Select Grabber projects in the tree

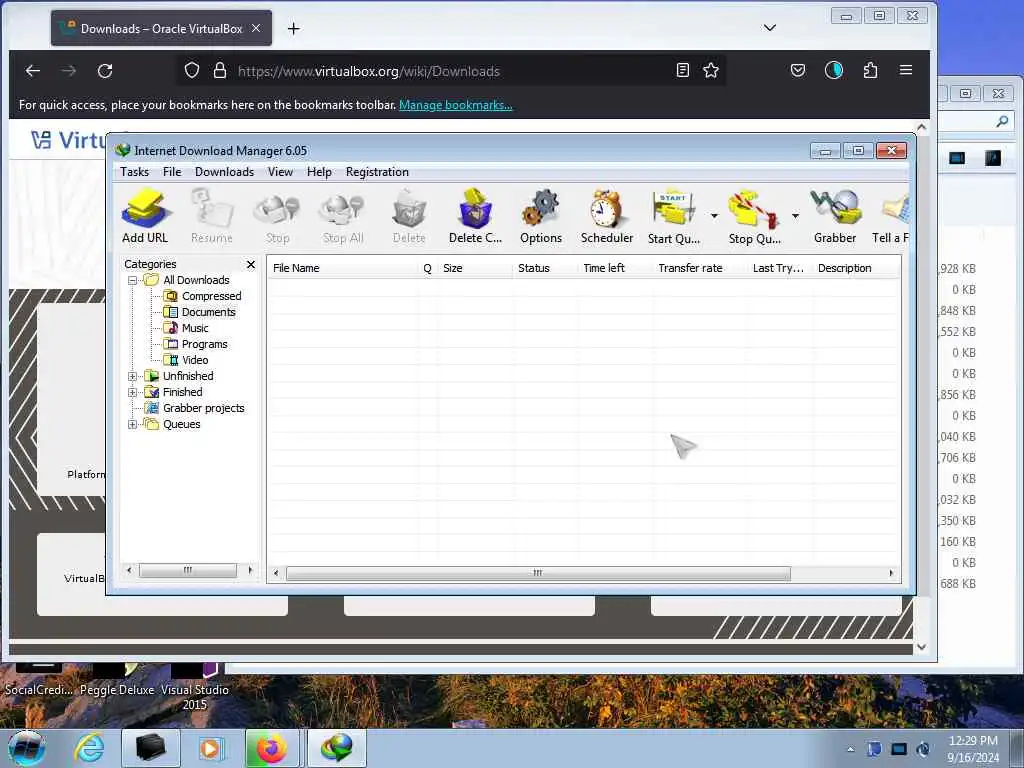click(203, 408)
